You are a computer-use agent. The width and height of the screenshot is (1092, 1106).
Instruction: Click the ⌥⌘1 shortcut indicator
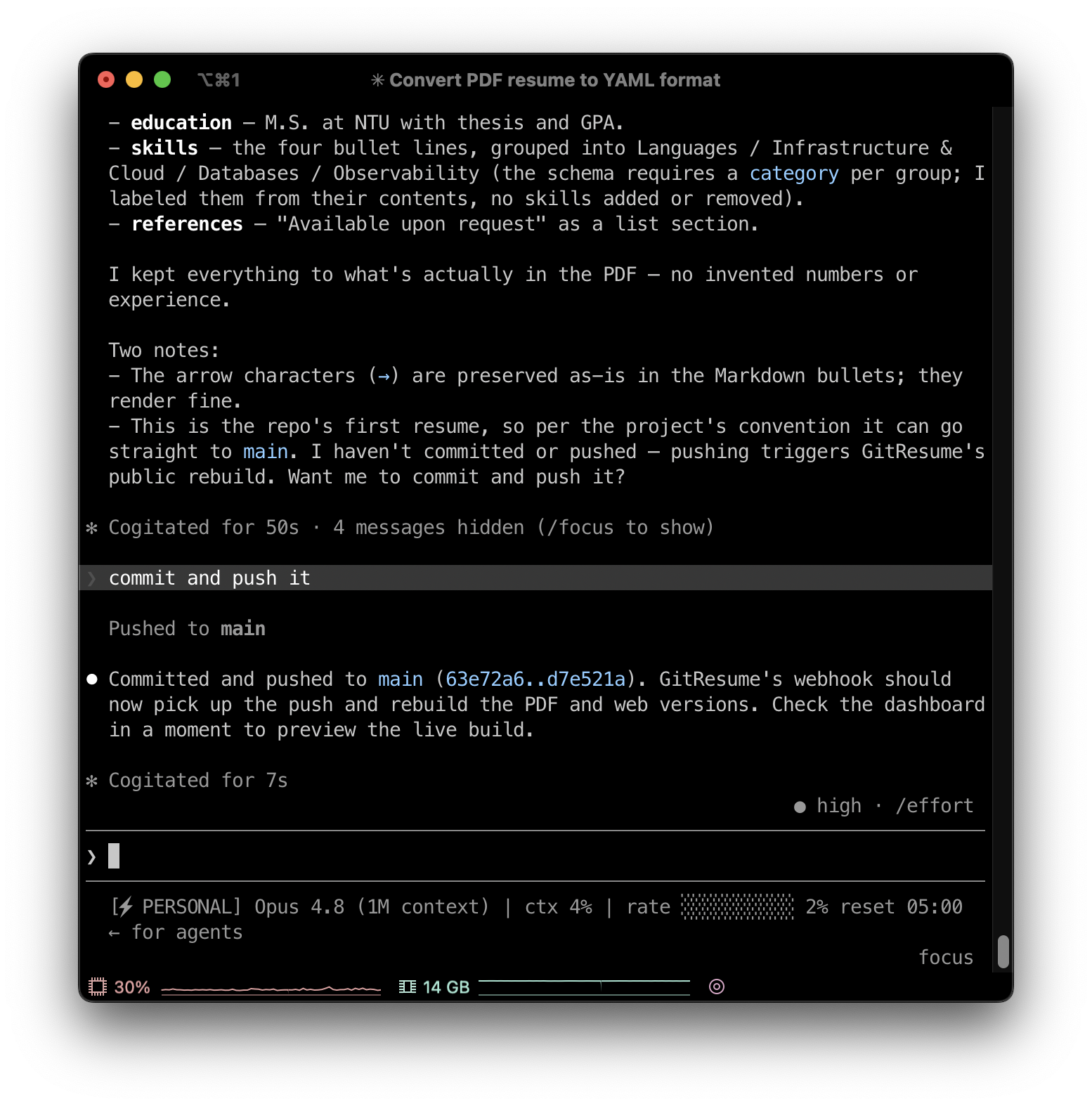219,80
